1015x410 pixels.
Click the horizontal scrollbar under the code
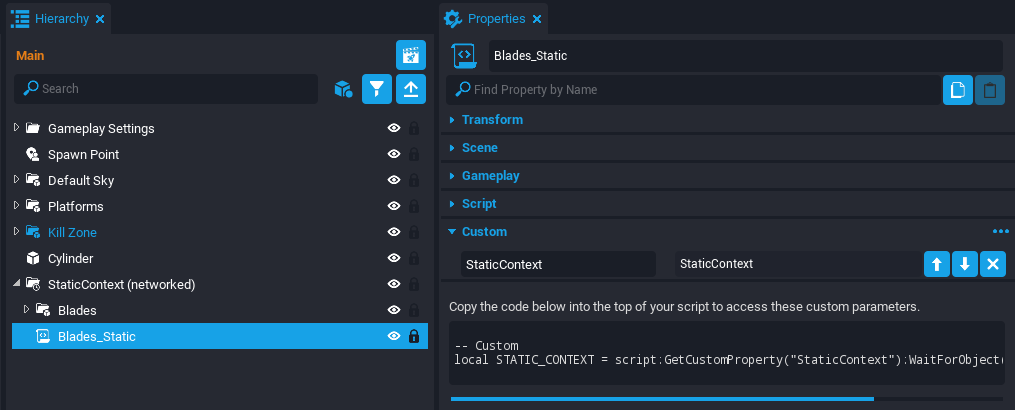coord(662,398)
